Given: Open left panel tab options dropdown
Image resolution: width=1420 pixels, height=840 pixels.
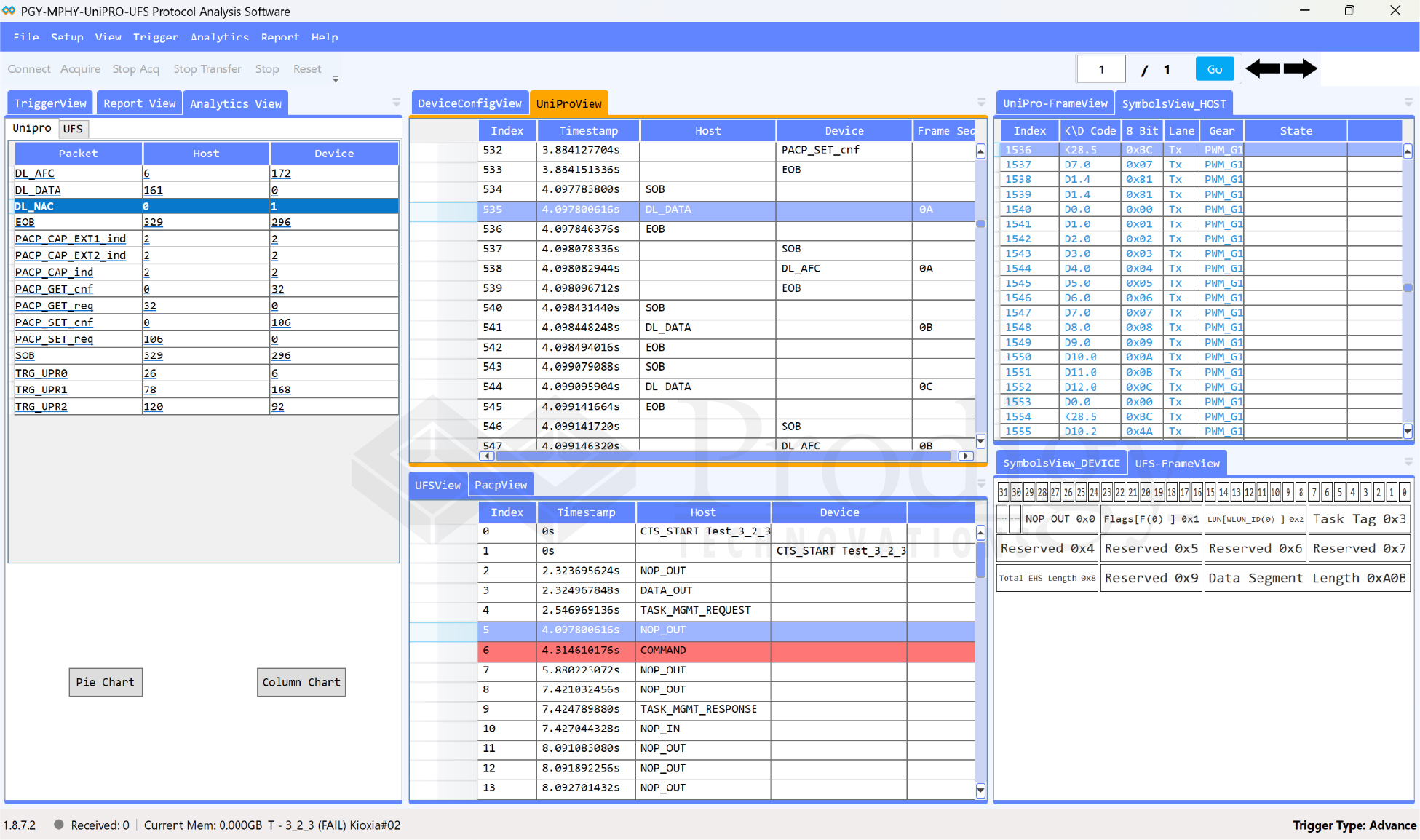Looking at the screenshot, I should click(396, 103).
